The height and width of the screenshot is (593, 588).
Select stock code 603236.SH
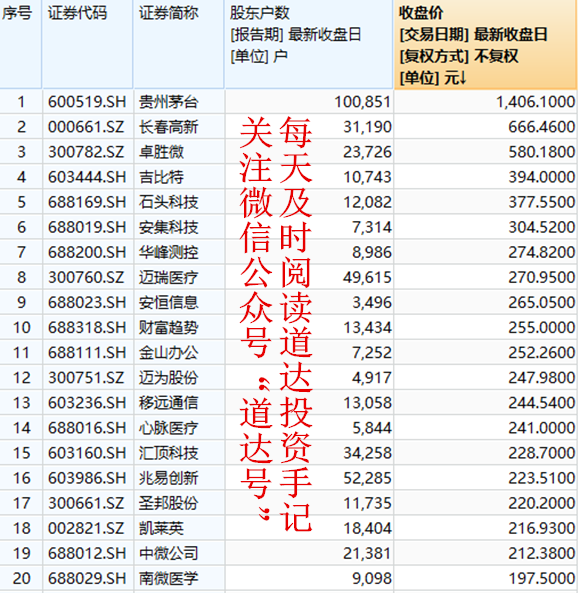87,403
